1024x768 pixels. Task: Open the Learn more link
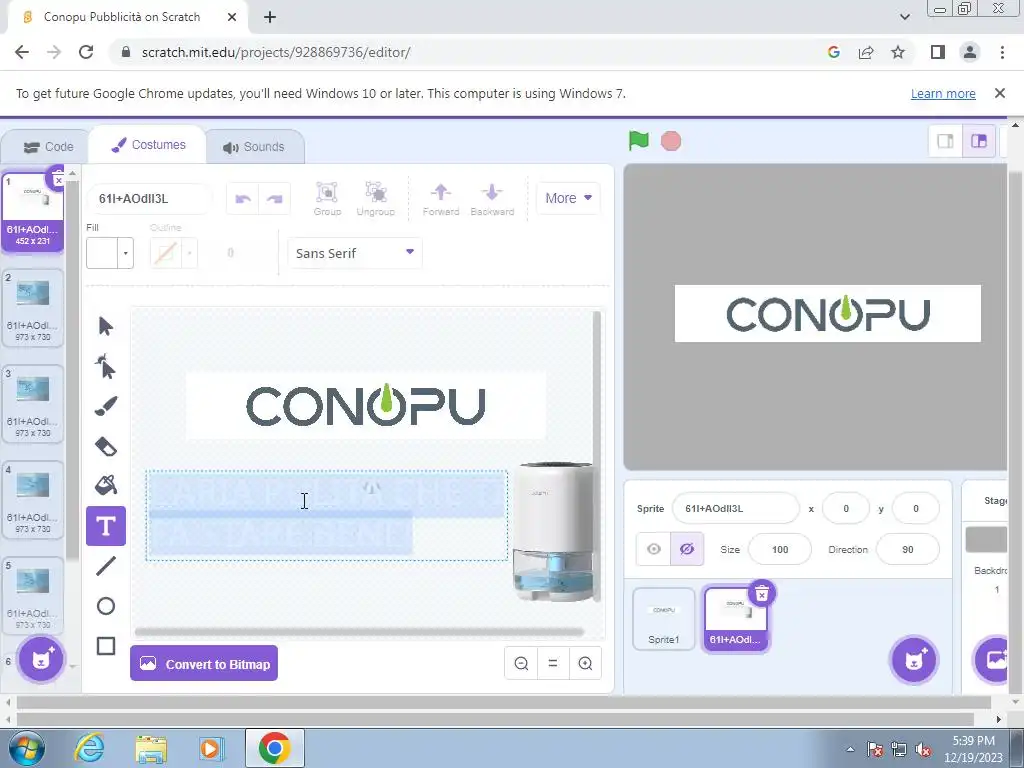coord(943,93)
